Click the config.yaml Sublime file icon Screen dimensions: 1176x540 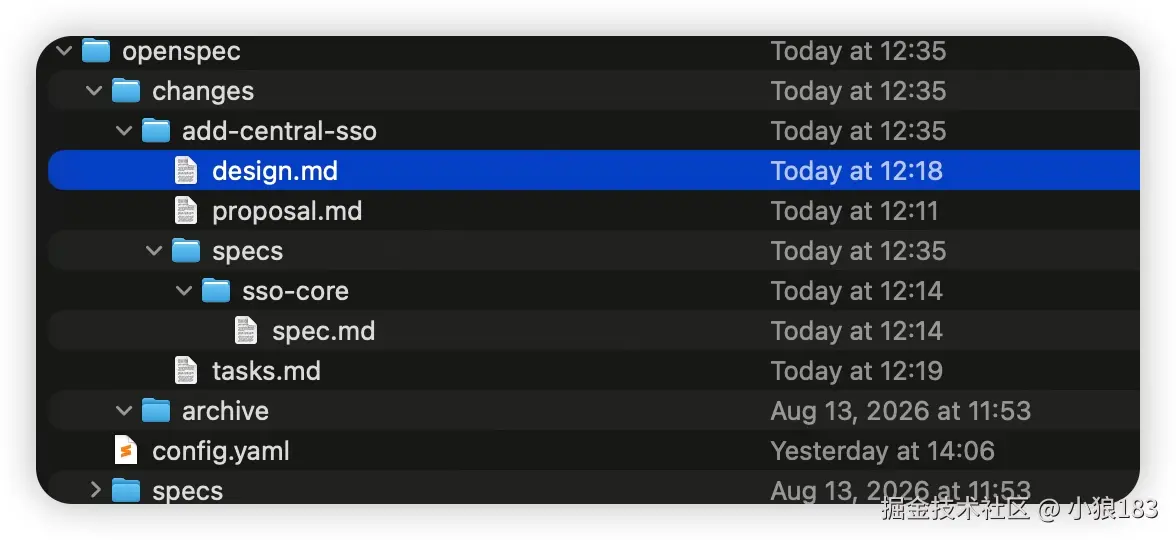tap(126, 451)
